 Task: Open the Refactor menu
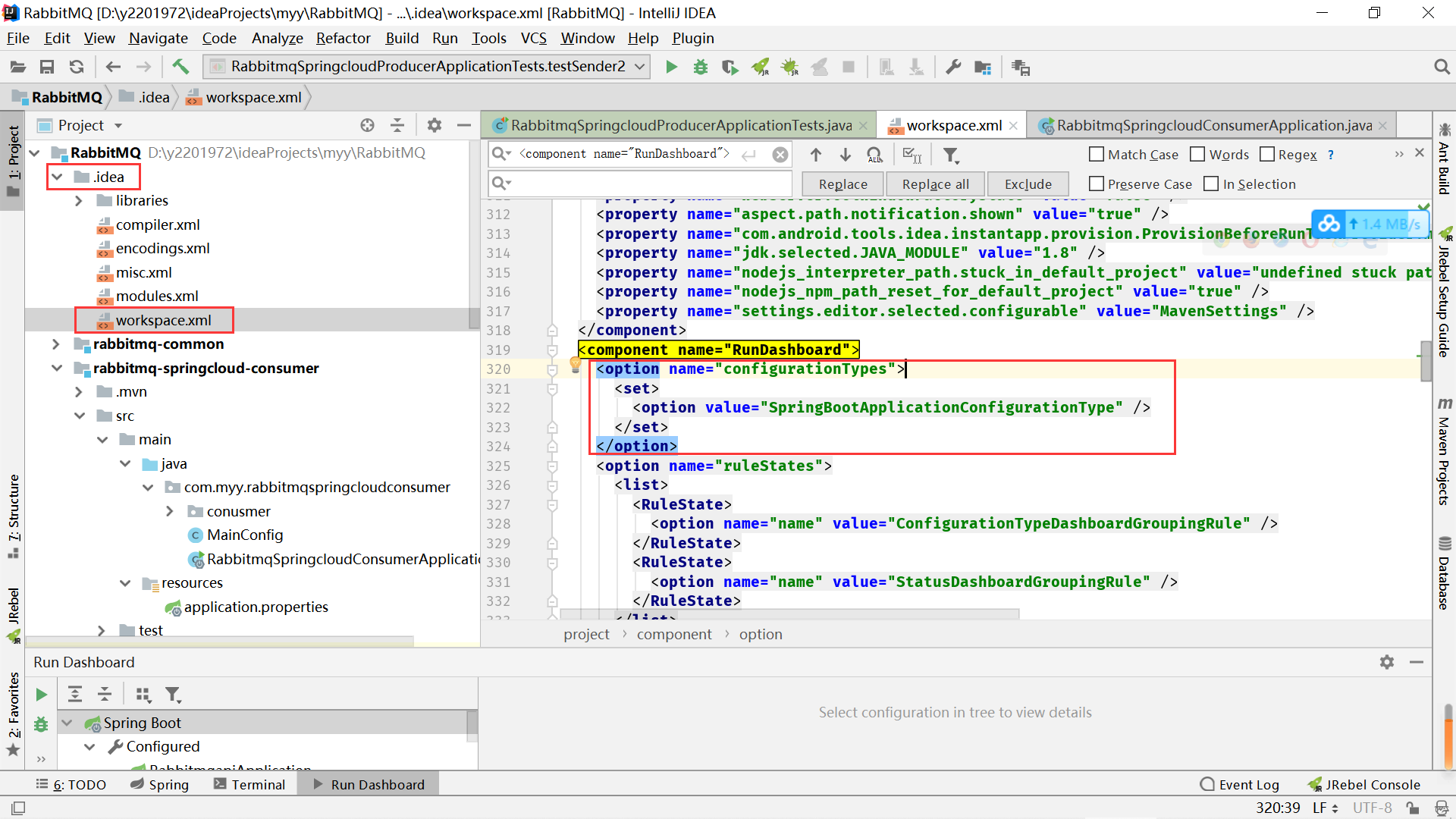[x=343, y=38]
